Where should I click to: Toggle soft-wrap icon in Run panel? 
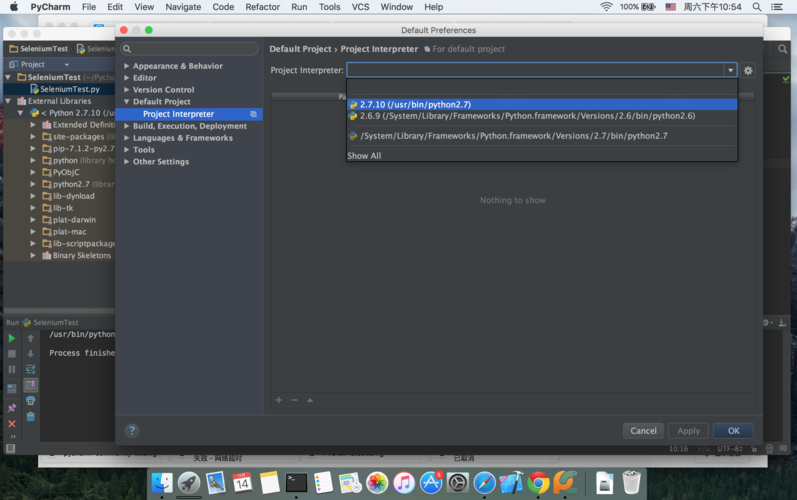pos(30,369)
